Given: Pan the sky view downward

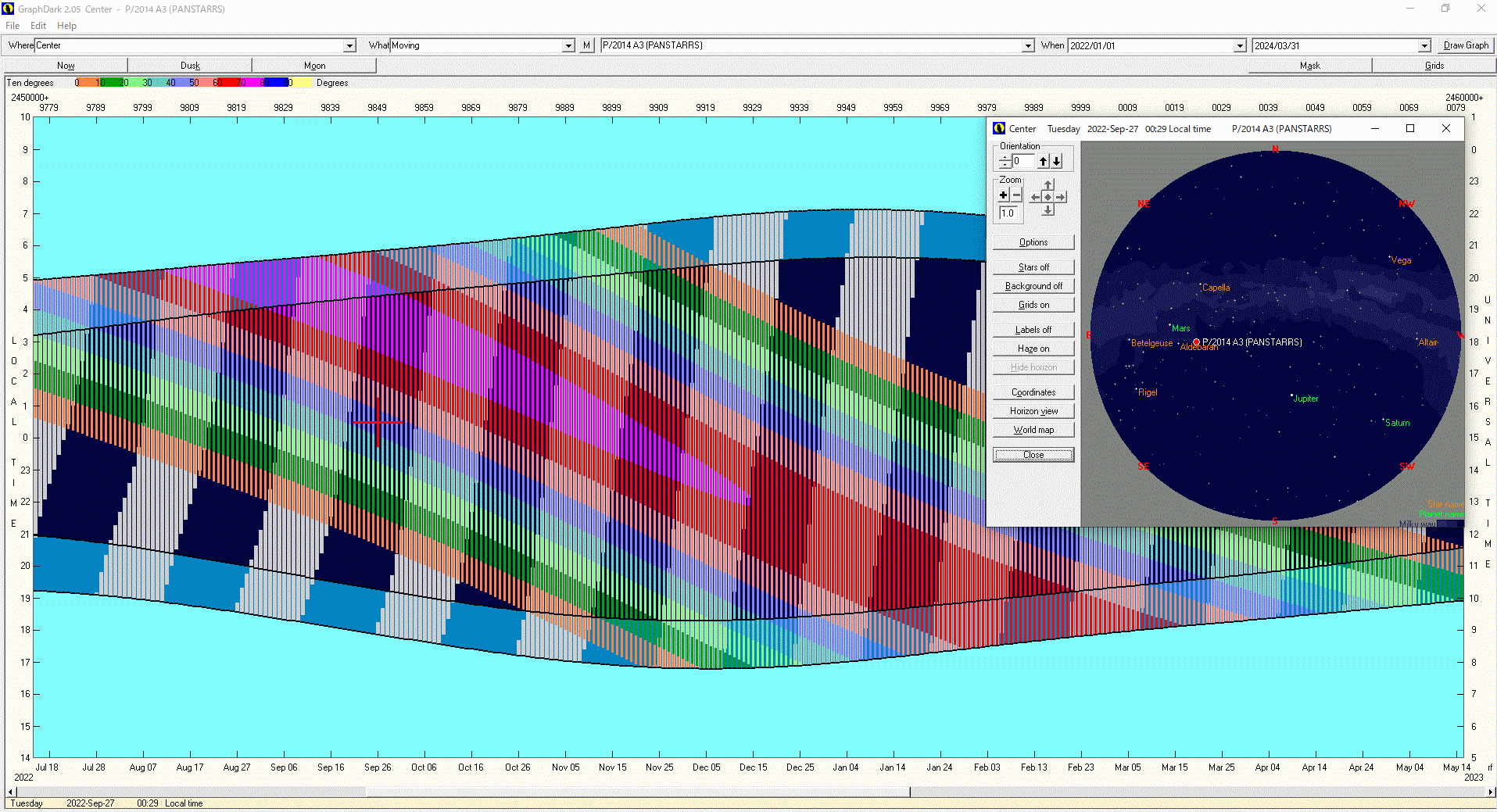Looking at the screenshot, I should click(x=1048, y=209).
